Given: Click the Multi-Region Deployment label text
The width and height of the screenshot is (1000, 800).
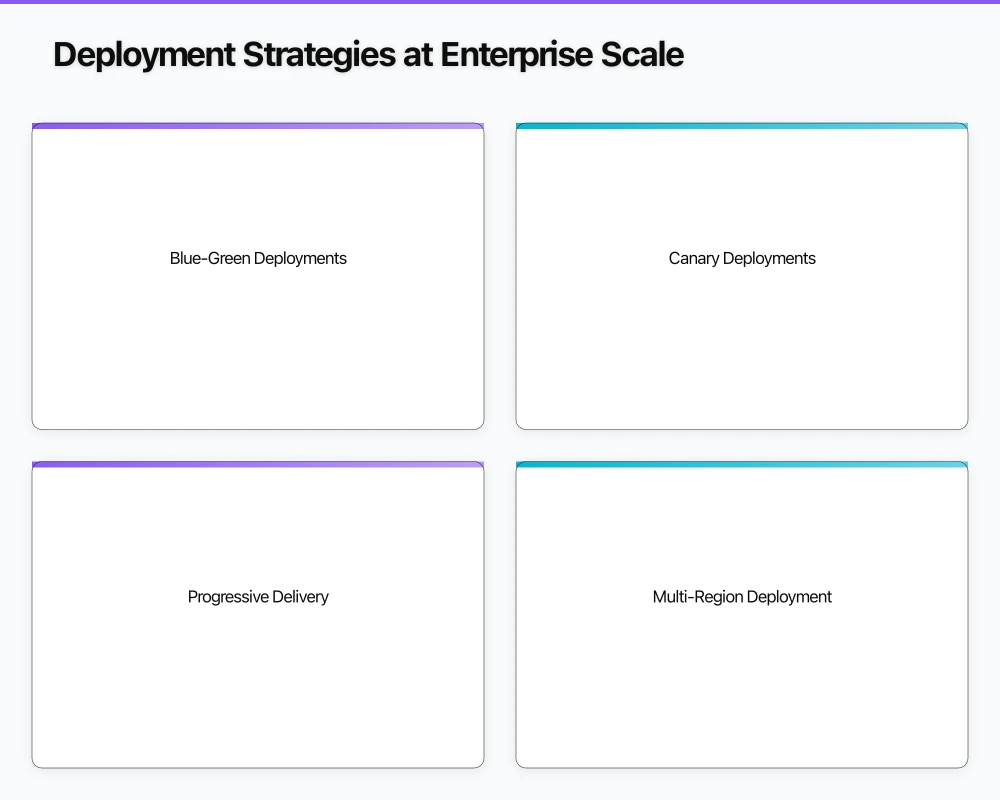Looking at the screenshot, I should point(742,597).
